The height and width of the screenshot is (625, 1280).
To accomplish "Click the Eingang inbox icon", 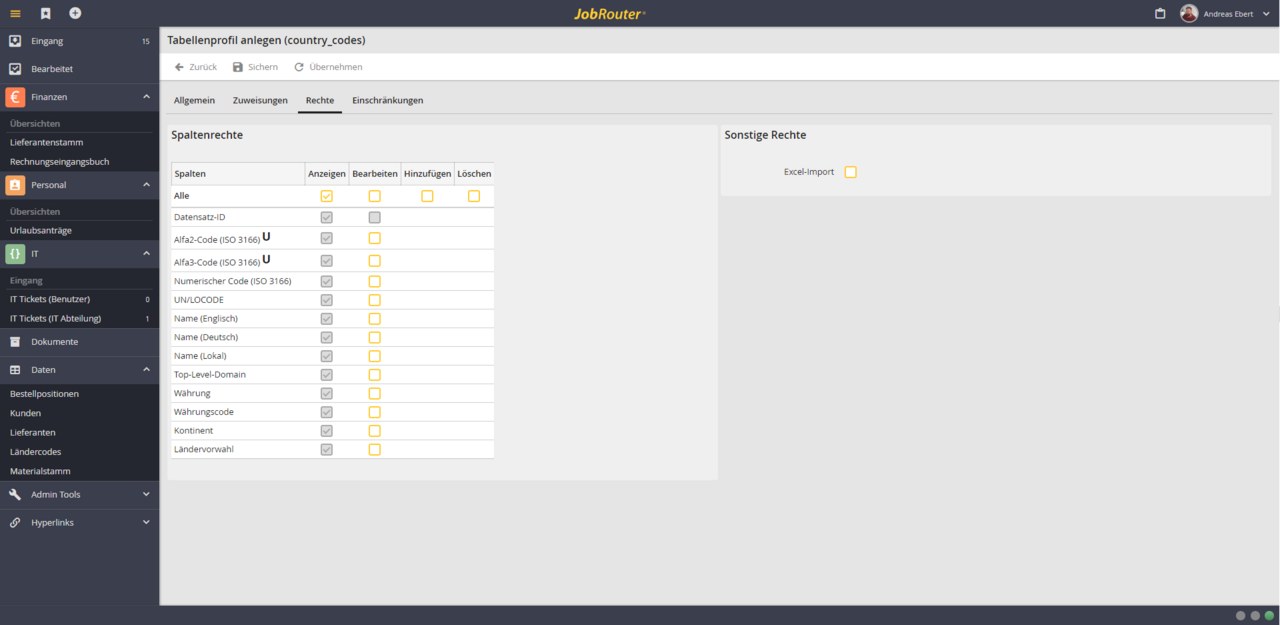I will (15, 41).
